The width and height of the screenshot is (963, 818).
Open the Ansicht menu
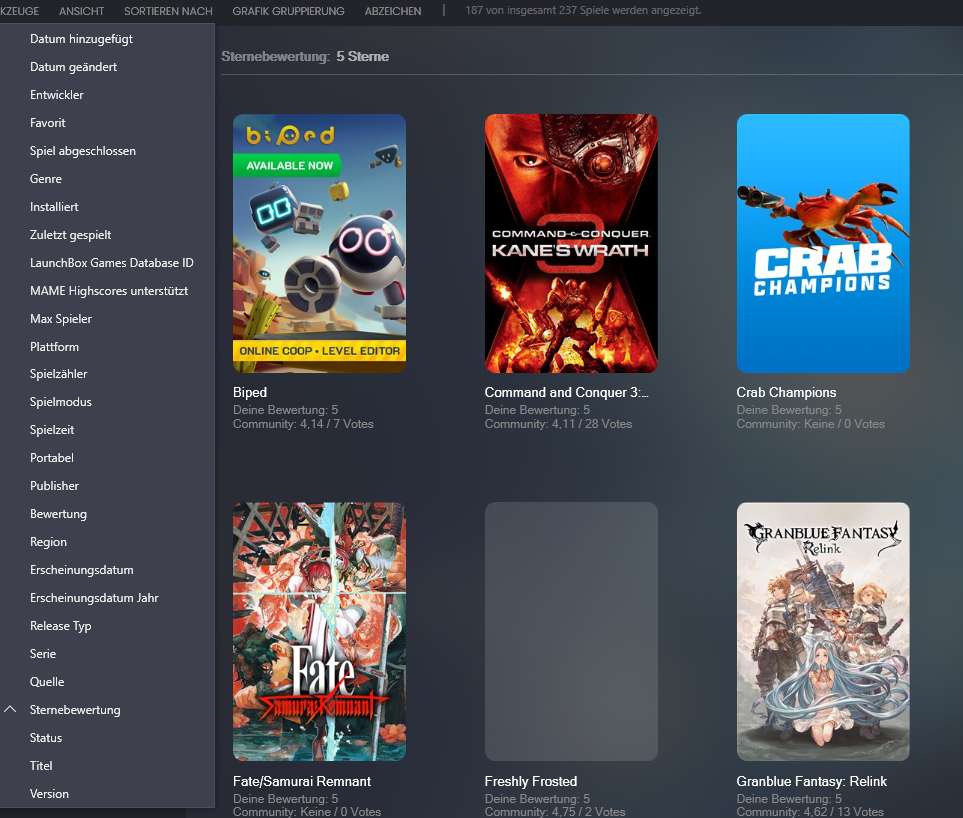tap(81, 11)
